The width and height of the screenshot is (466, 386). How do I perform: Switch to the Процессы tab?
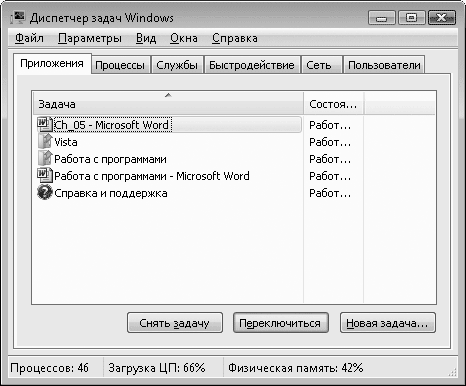tap(120, 65)
